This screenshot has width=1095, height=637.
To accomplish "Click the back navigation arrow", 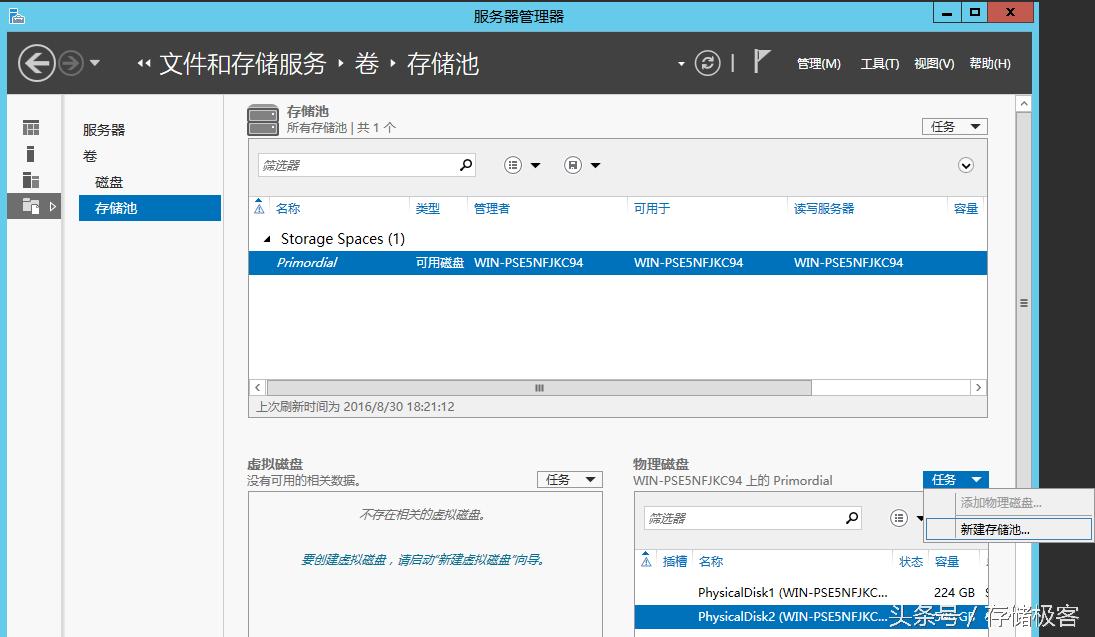I will tap(37, 63).
